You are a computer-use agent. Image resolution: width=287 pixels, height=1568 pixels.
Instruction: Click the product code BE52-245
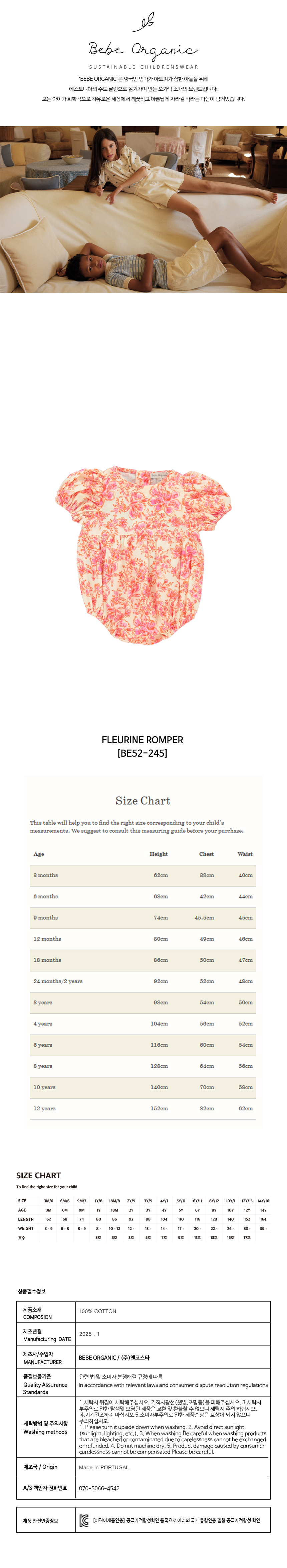[x=142, y=753]
